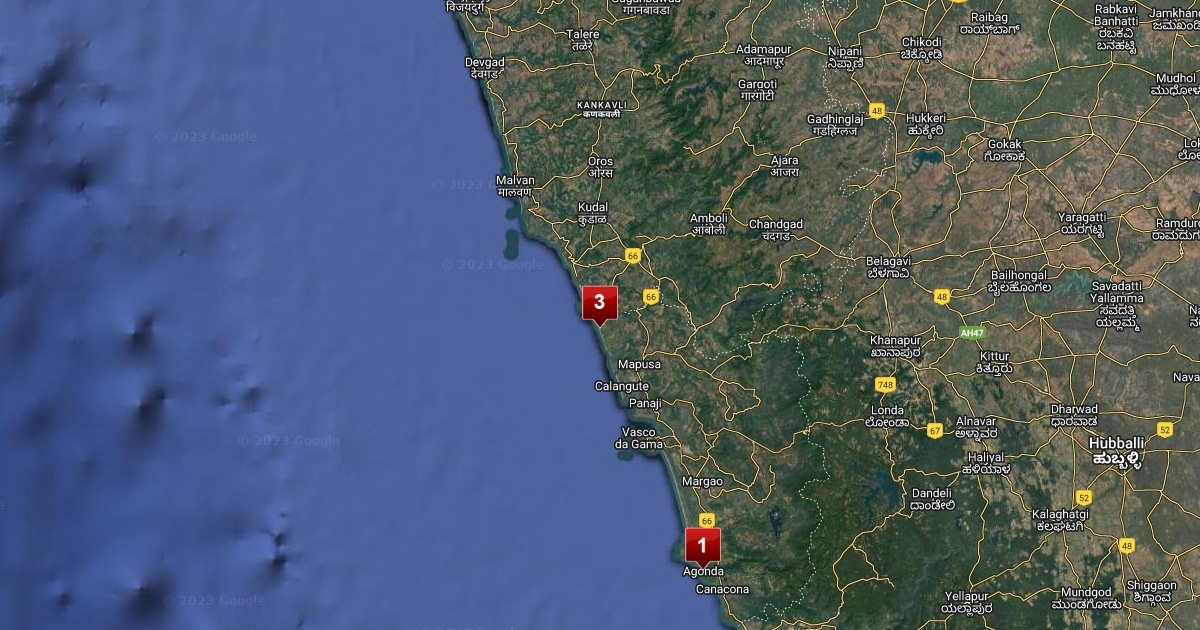Image resolution: width=1200 pixels, height=630 pixels.
Task: Click the Margao town label
Action: click(702, 481)
